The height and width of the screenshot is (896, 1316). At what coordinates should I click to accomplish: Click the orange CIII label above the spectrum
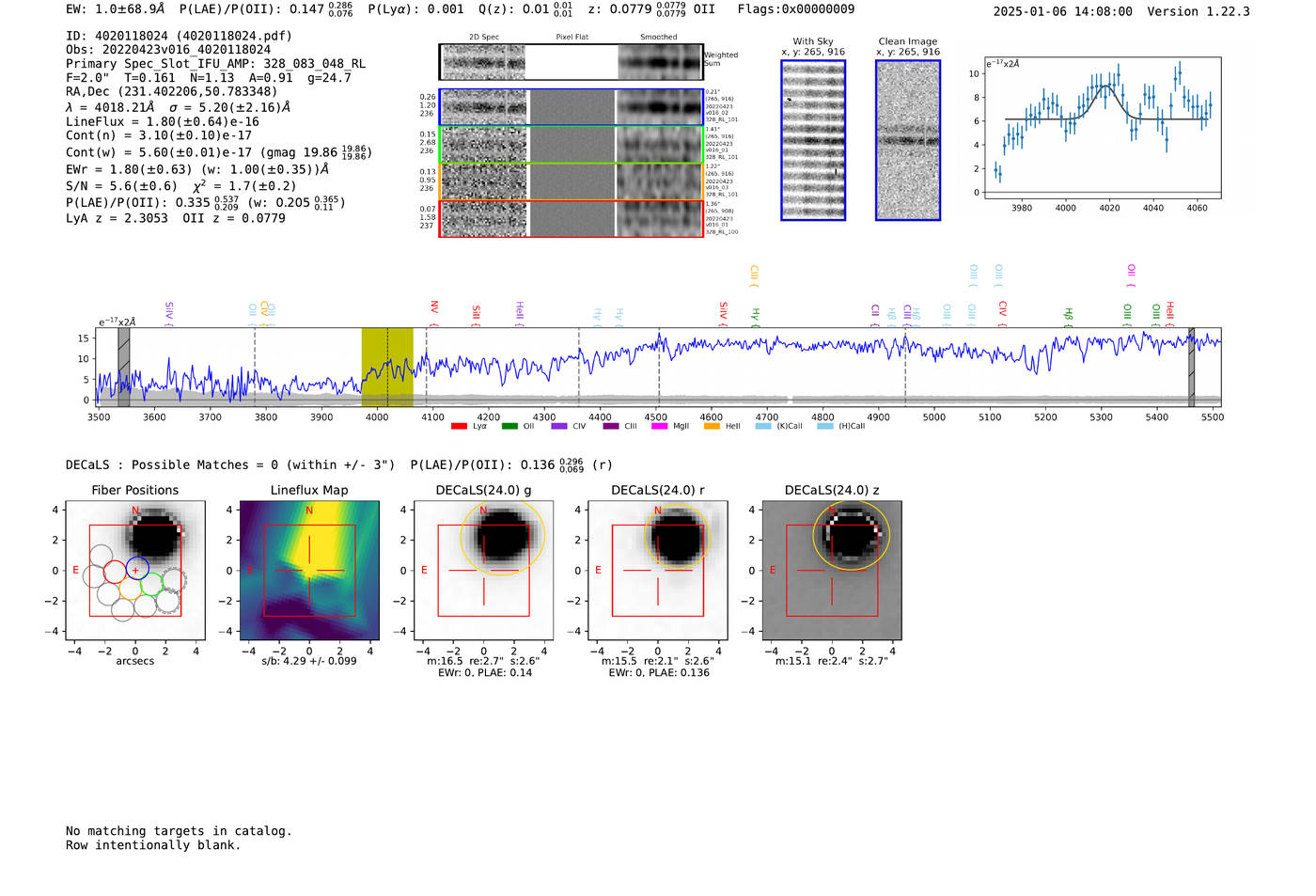point(754,275)
